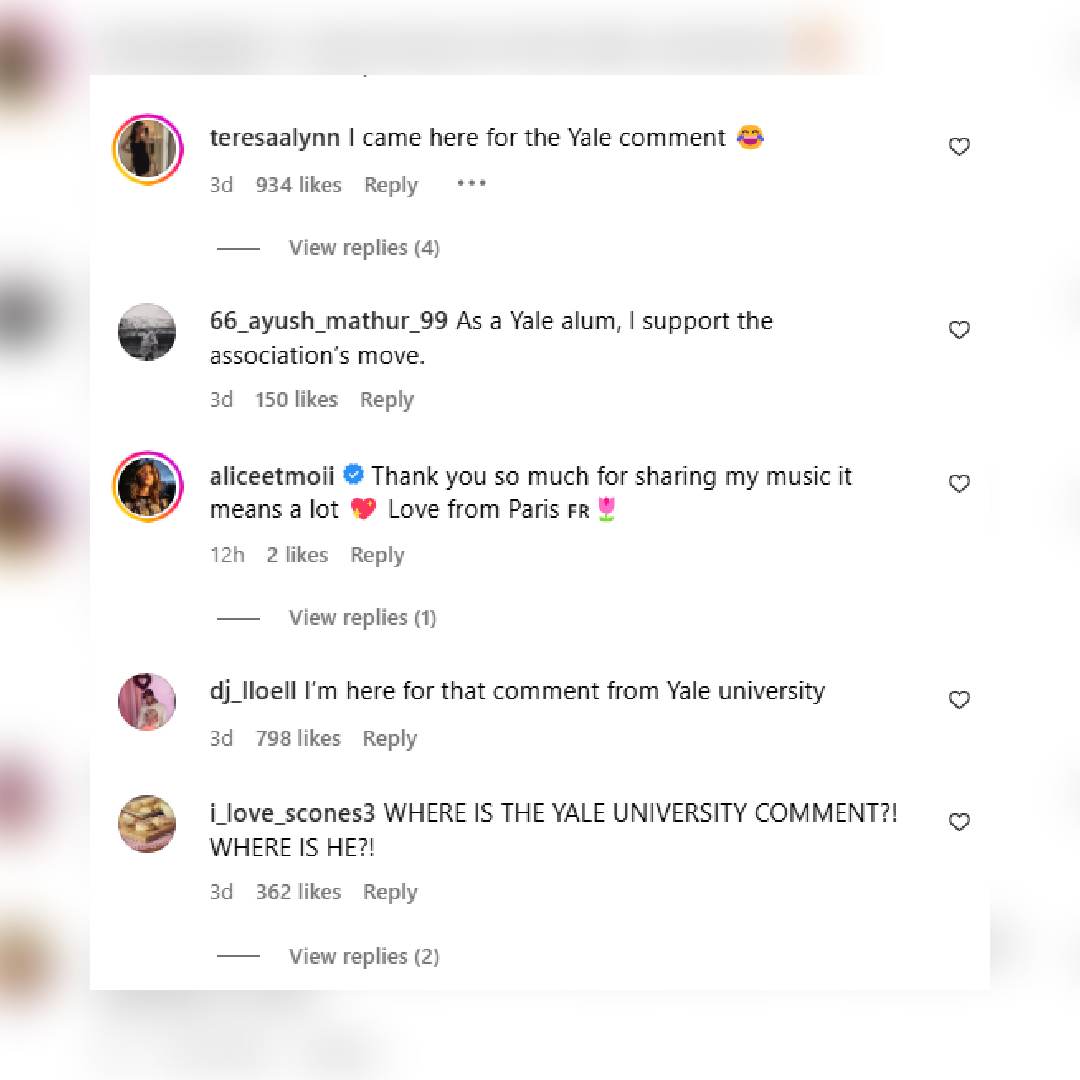
Task: View the 798 likes on dj_lloell's comment
Action: (298, 738)
